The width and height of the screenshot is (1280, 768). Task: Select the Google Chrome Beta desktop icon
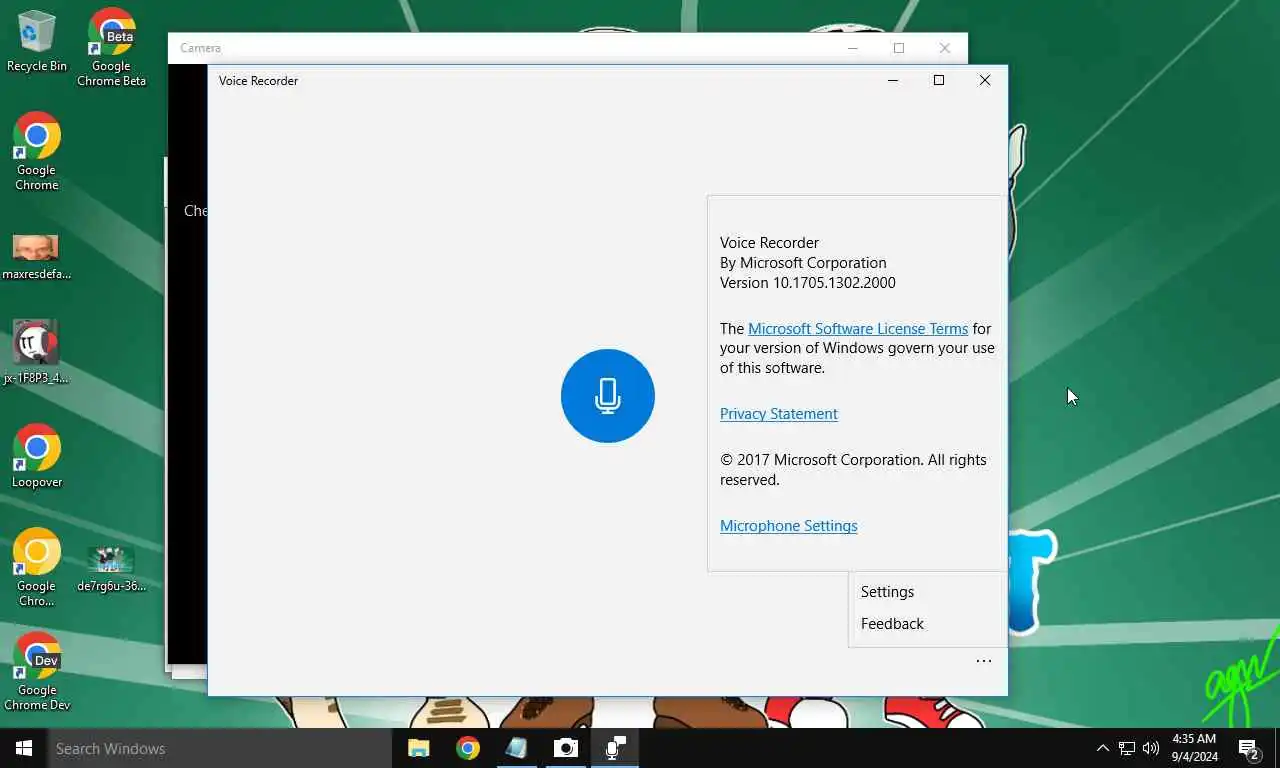tap(112, 47)
